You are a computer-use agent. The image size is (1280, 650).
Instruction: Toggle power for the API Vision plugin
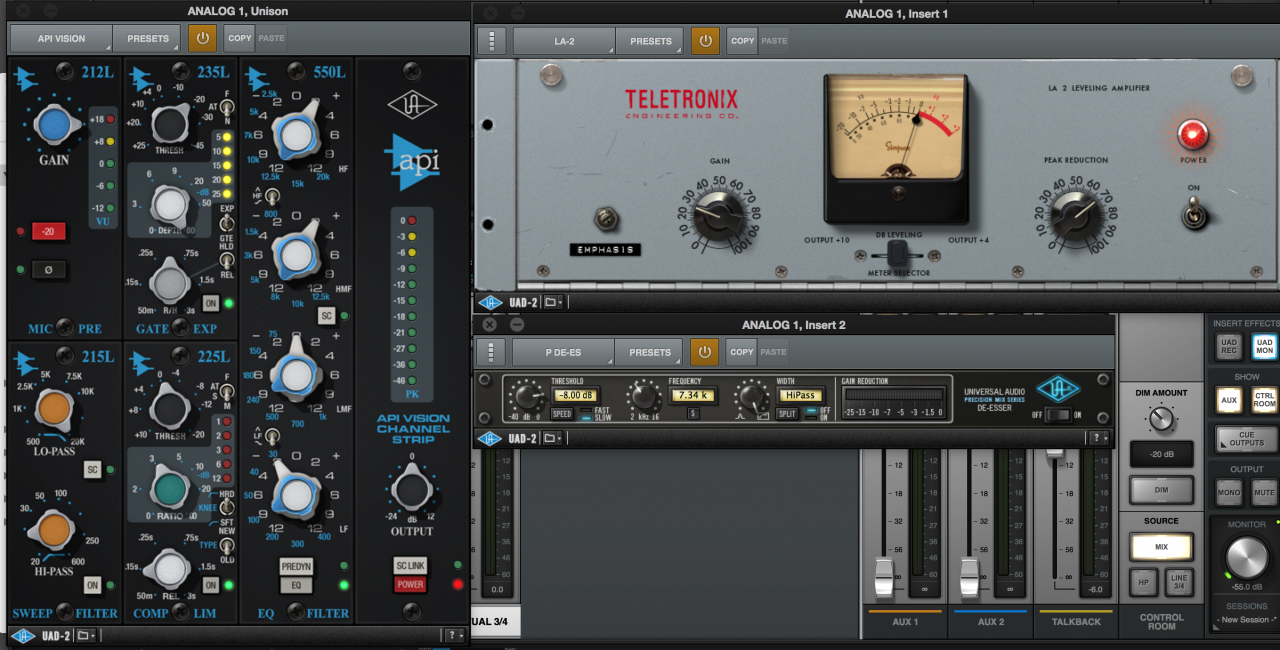202,39
